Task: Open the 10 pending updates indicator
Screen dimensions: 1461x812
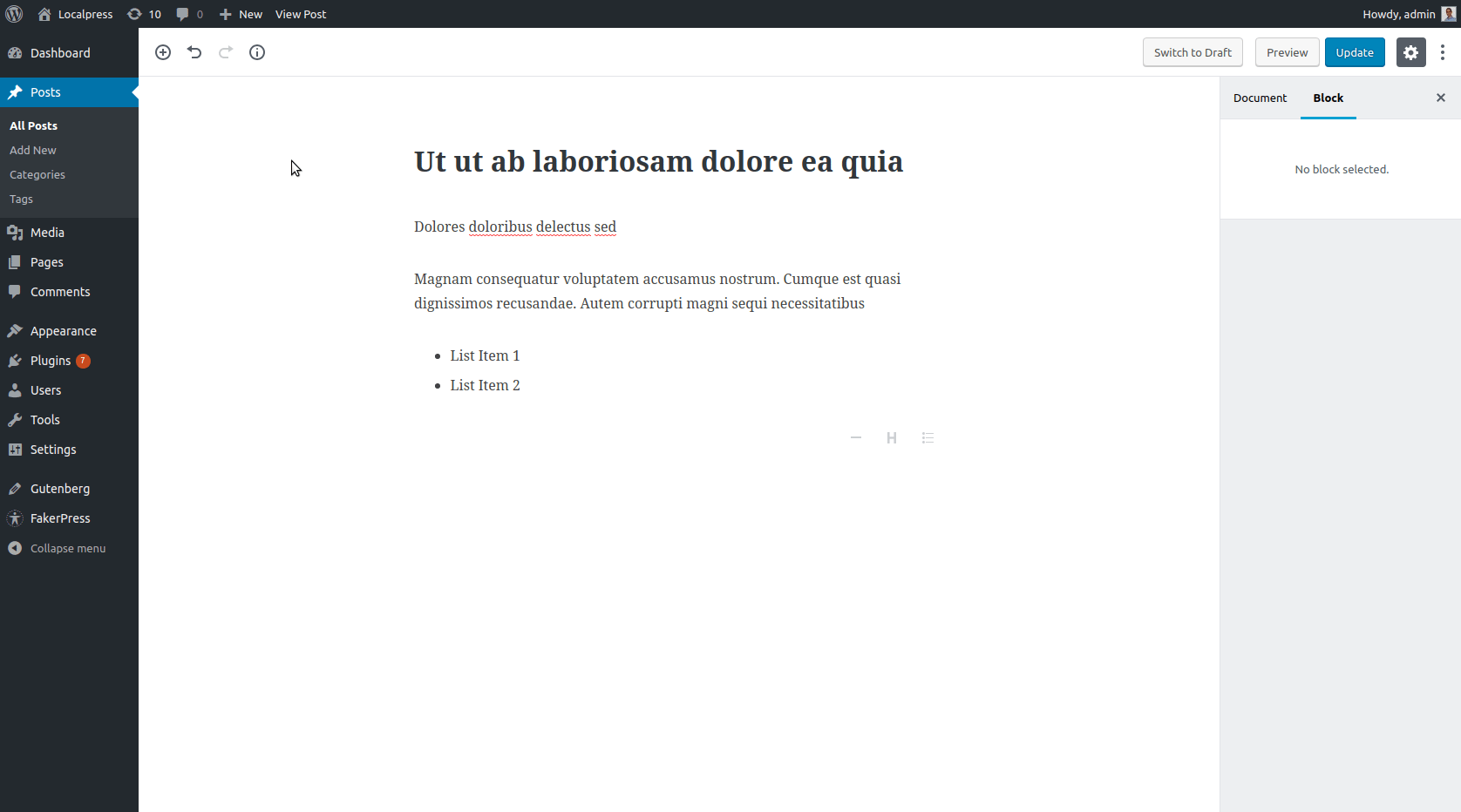Action: tap(145, 14)
